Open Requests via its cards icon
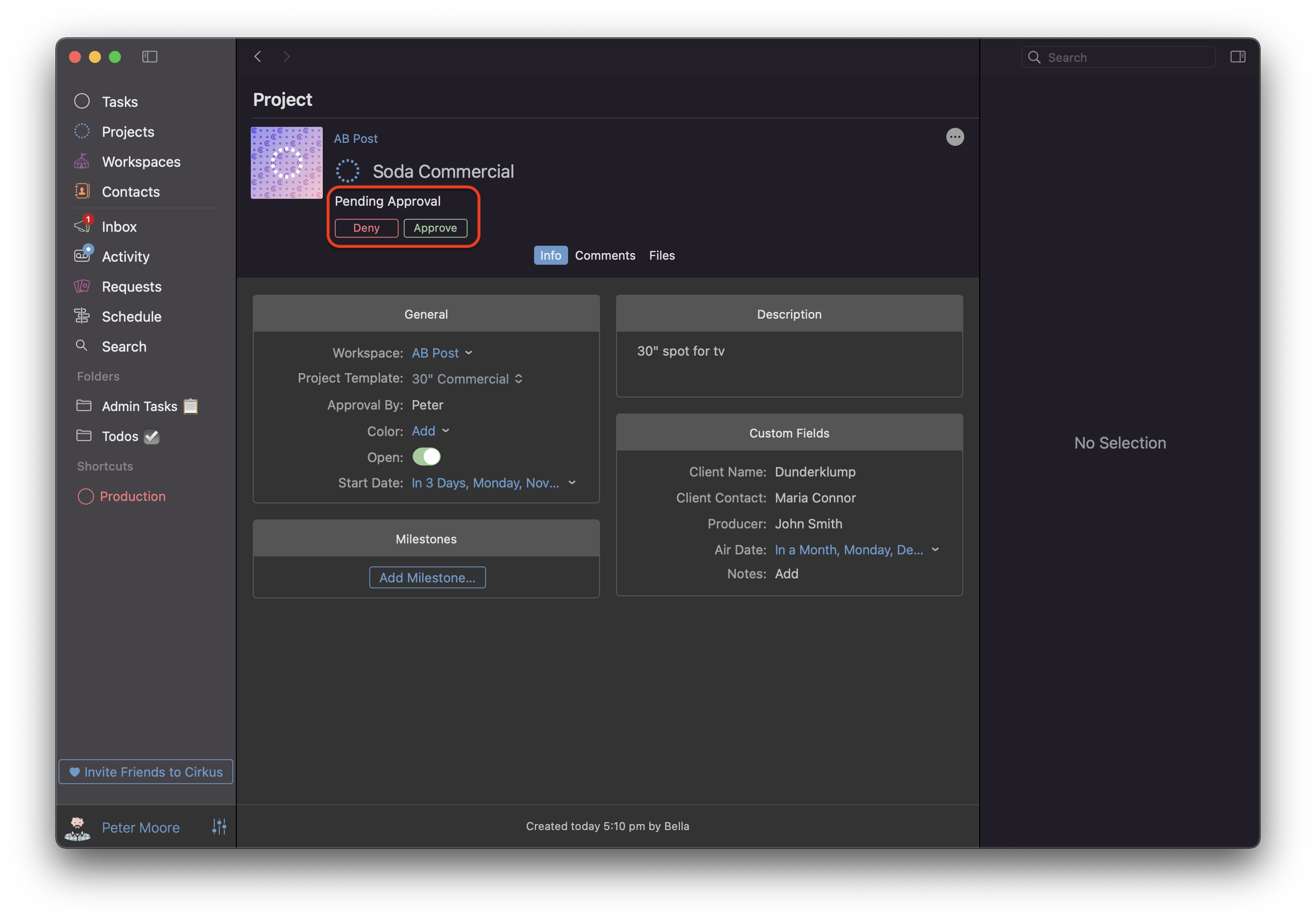The image size is (1316, 922). (82, 286)
